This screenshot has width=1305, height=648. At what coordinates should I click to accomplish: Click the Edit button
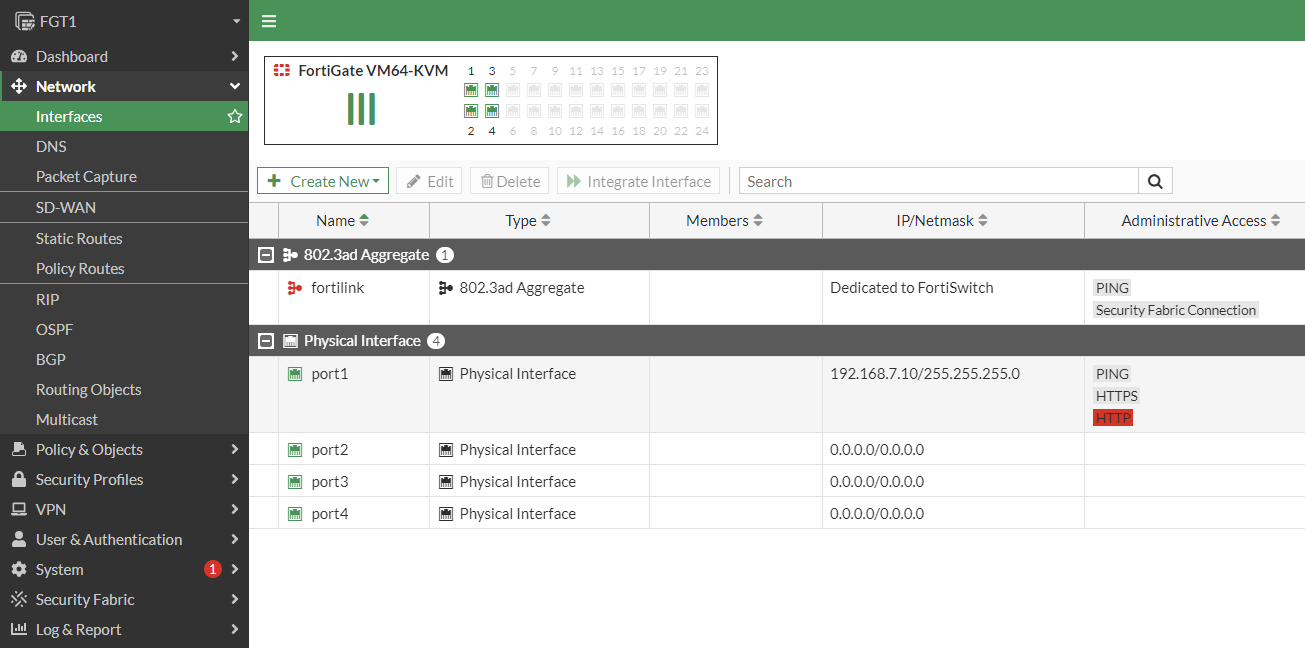[x=429, y=181]
